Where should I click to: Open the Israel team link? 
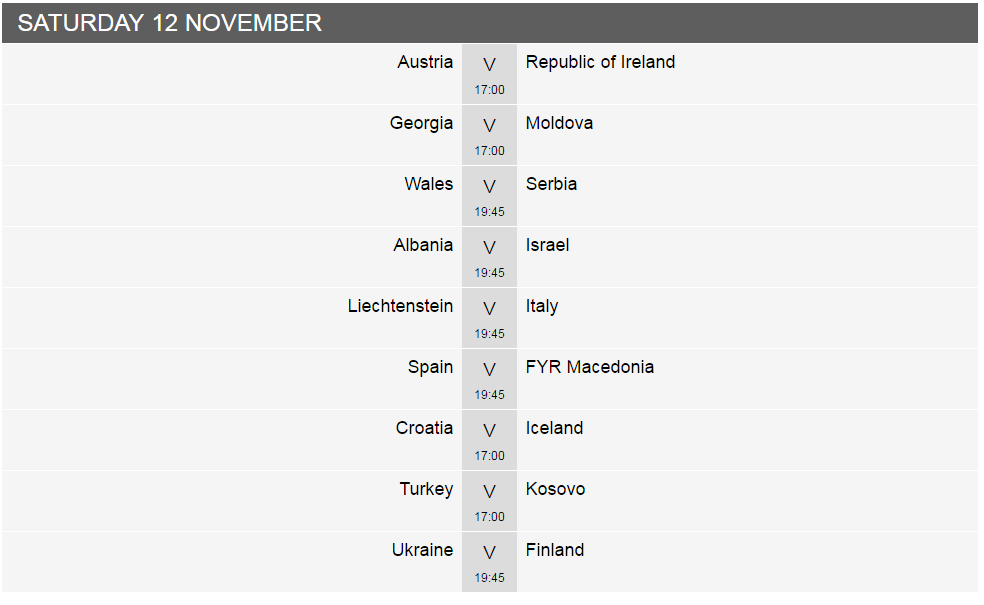[x=547, y=245]
